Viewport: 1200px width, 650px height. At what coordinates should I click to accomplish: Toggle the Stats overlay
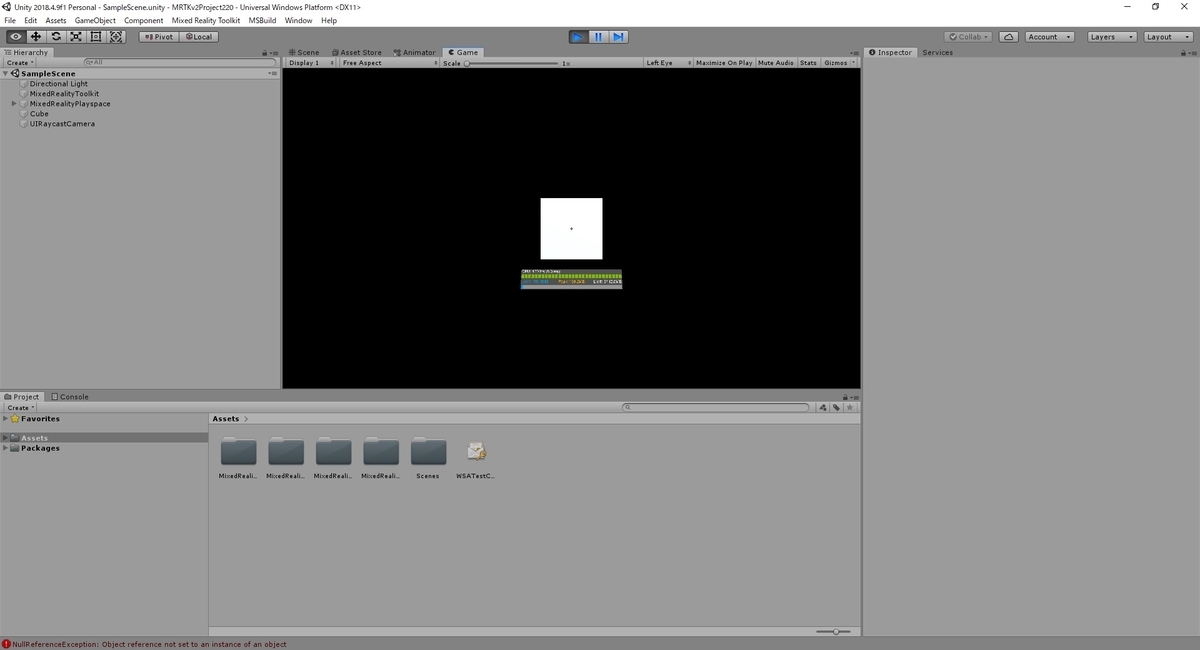(x=808, y=63)
